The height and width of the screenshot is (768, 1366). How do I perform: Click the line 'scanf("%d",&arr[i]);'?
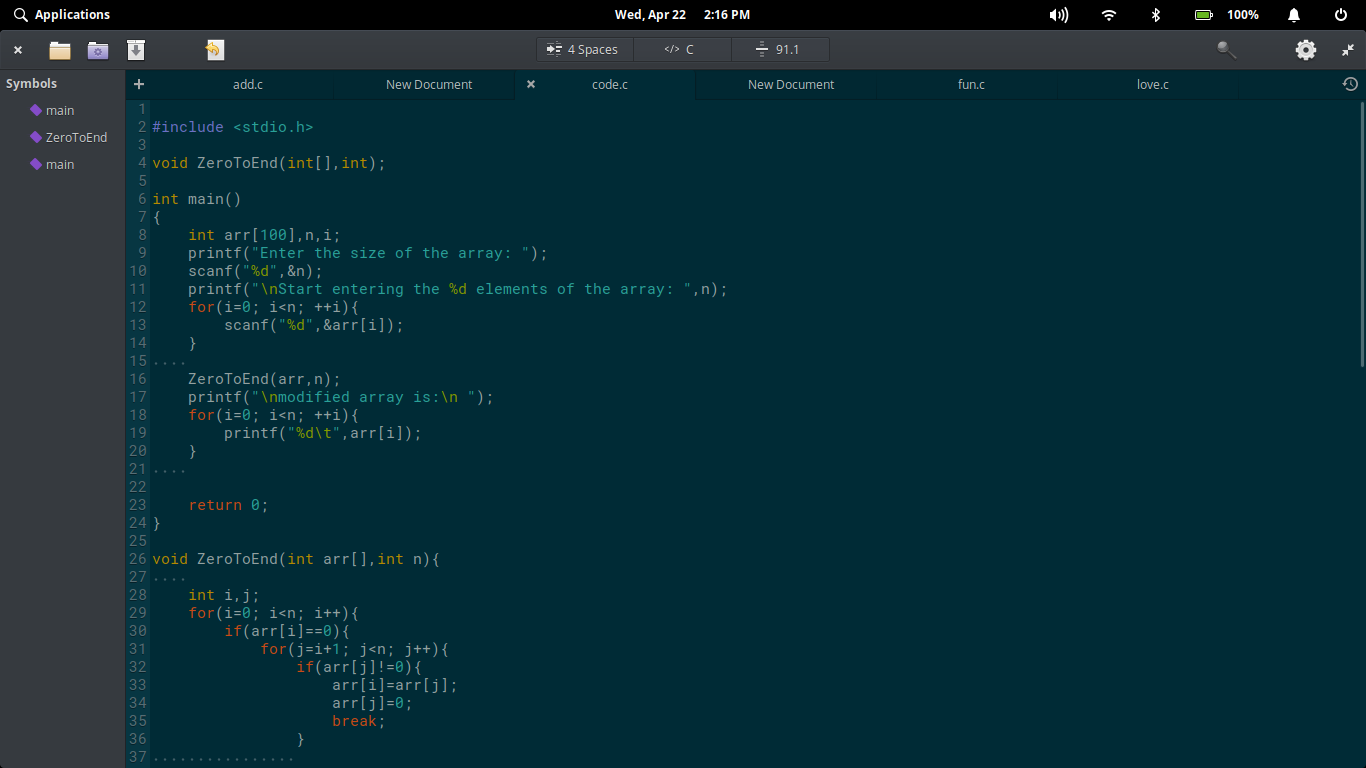pos(314,325)
